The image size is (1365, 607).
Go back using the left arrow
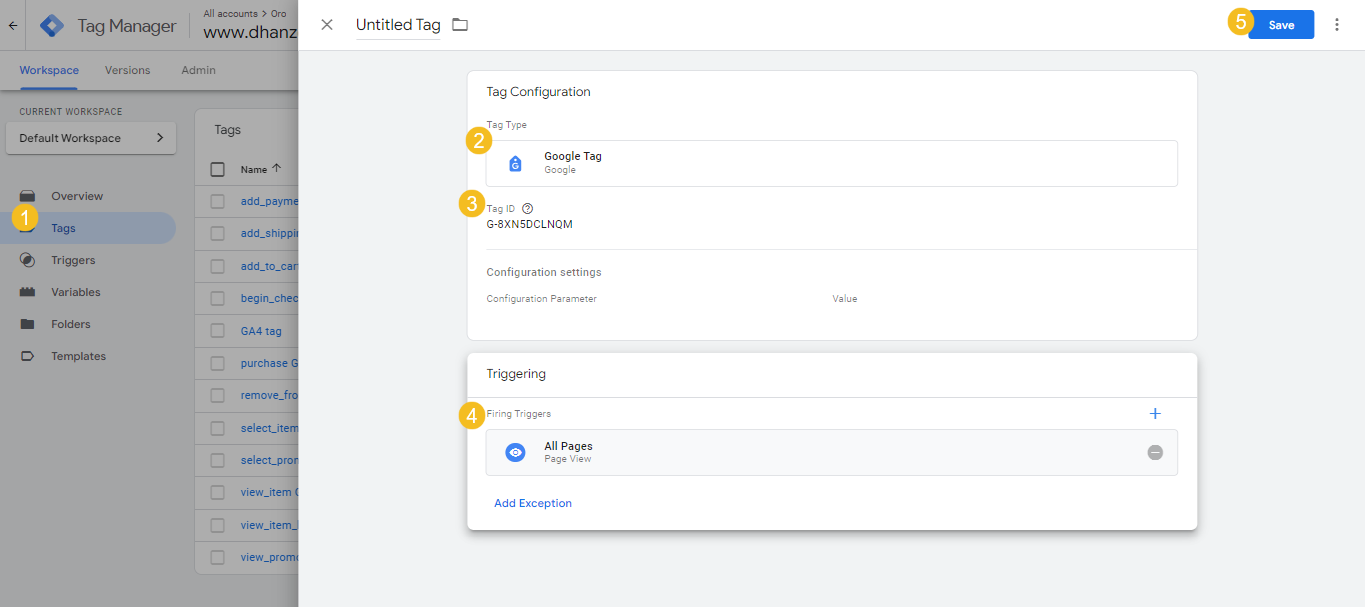coord(13,26)
